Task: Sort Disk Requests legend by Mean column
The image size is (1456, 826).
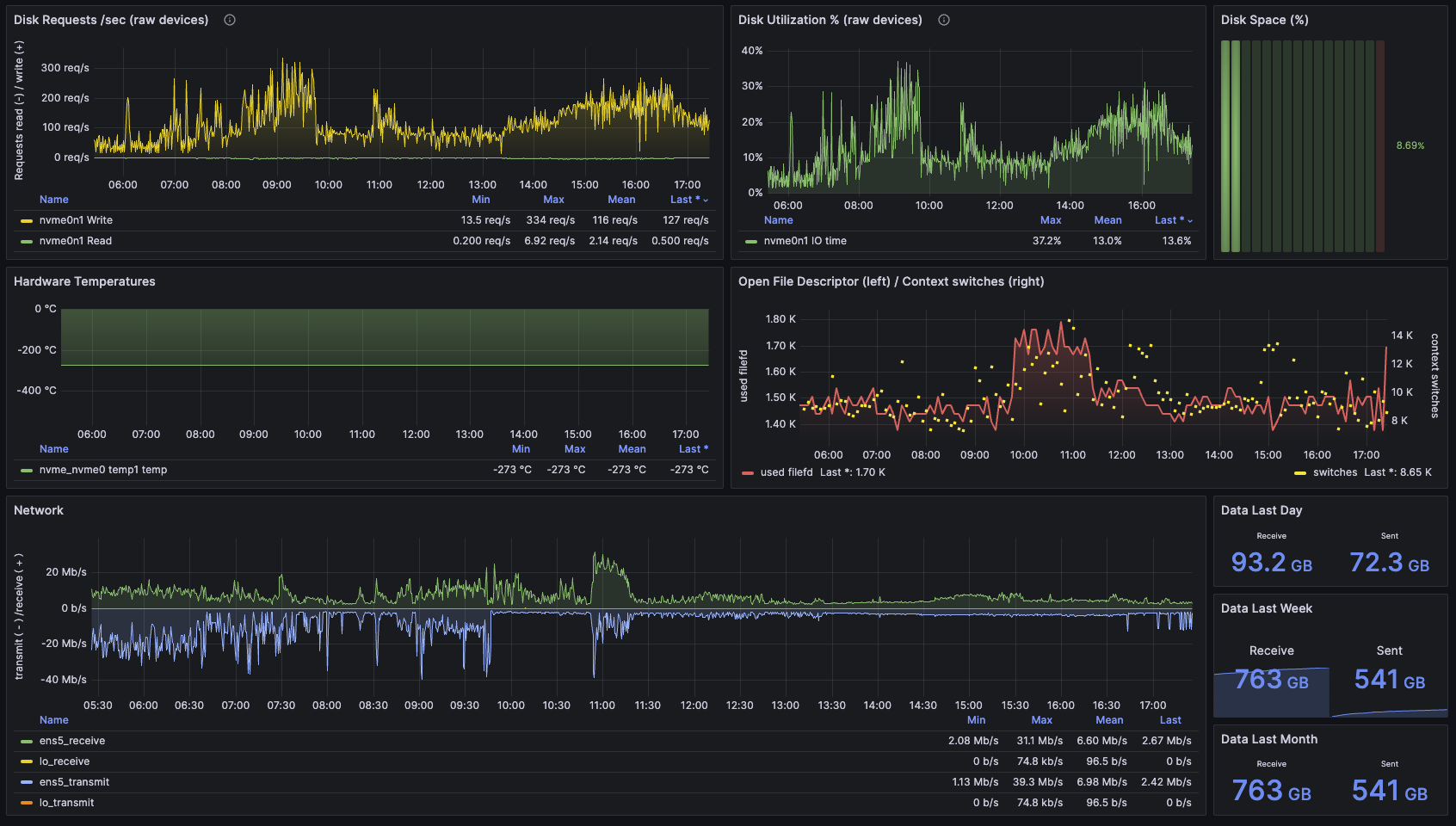Action: 621,200
